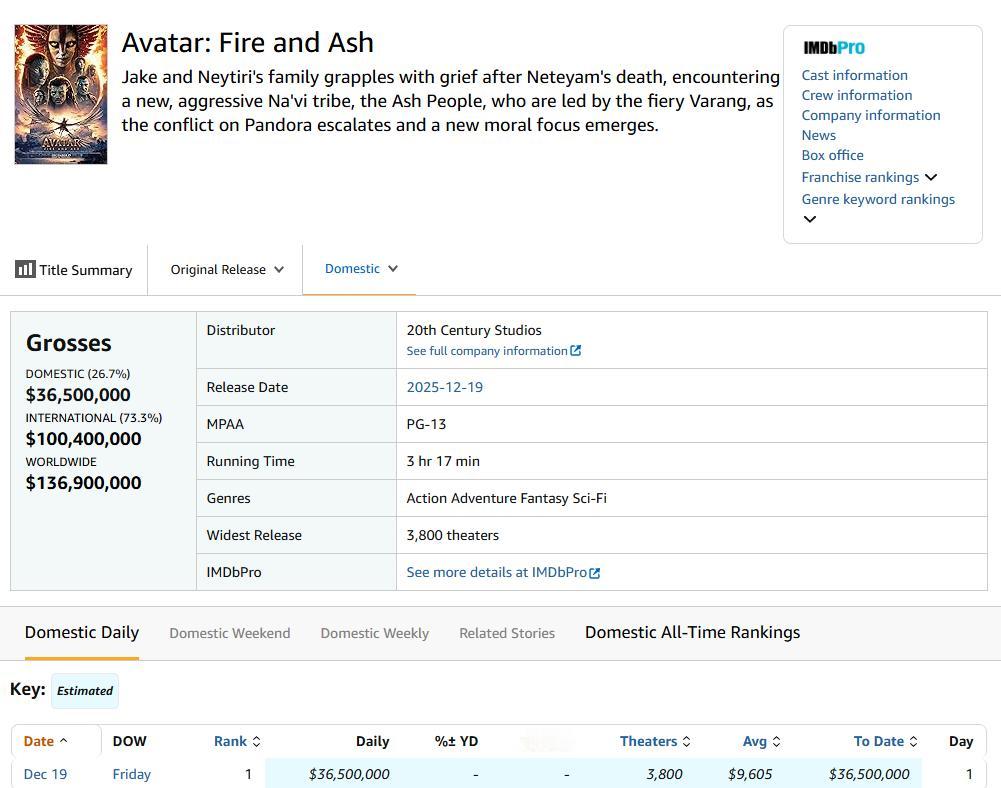Click the Franchise rankings link text

pyautogui.click(x=860, y=177)
